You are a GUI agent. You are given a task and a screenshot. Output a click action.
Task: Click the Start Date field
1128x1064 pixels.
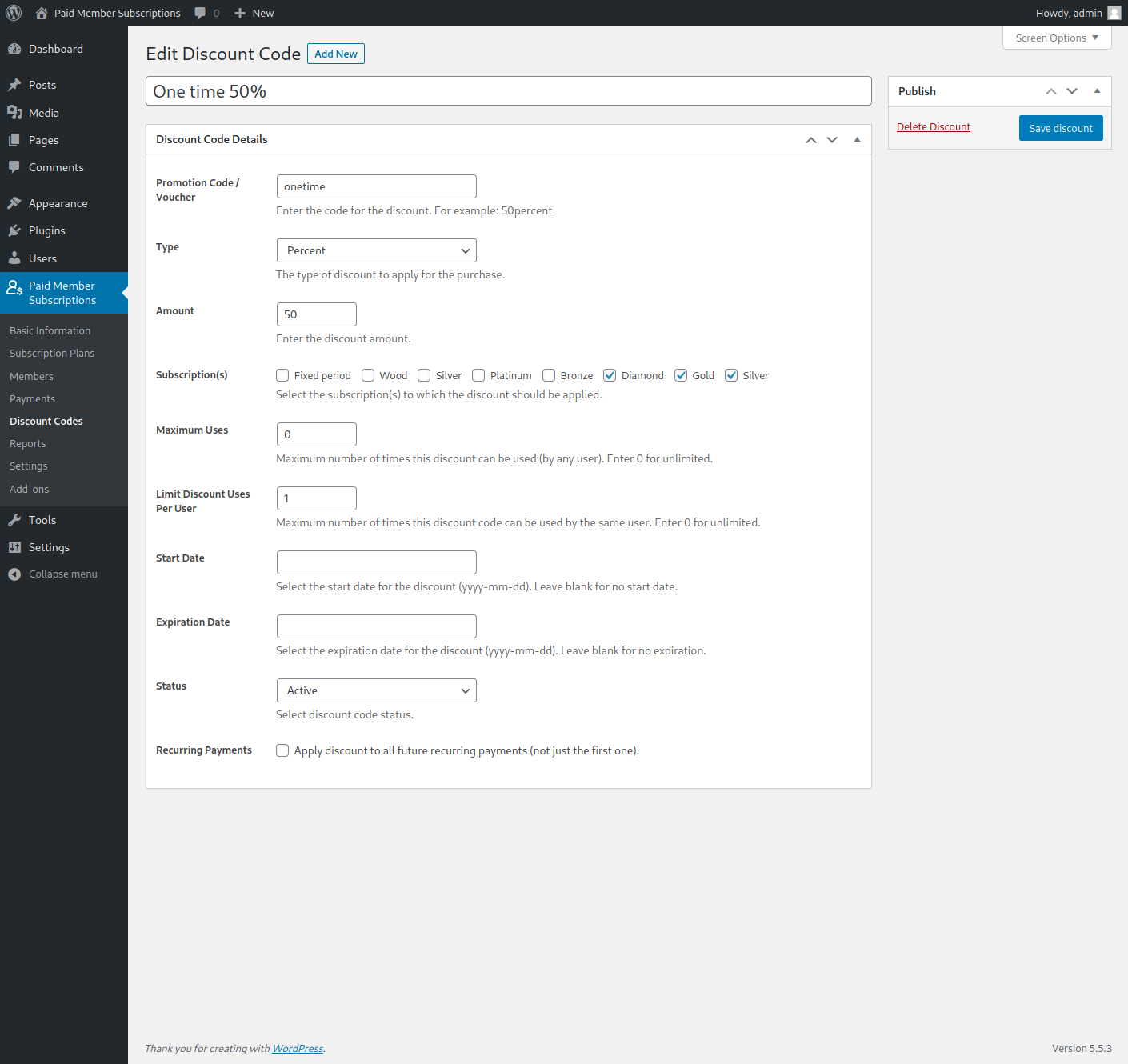tap(377, 562)
